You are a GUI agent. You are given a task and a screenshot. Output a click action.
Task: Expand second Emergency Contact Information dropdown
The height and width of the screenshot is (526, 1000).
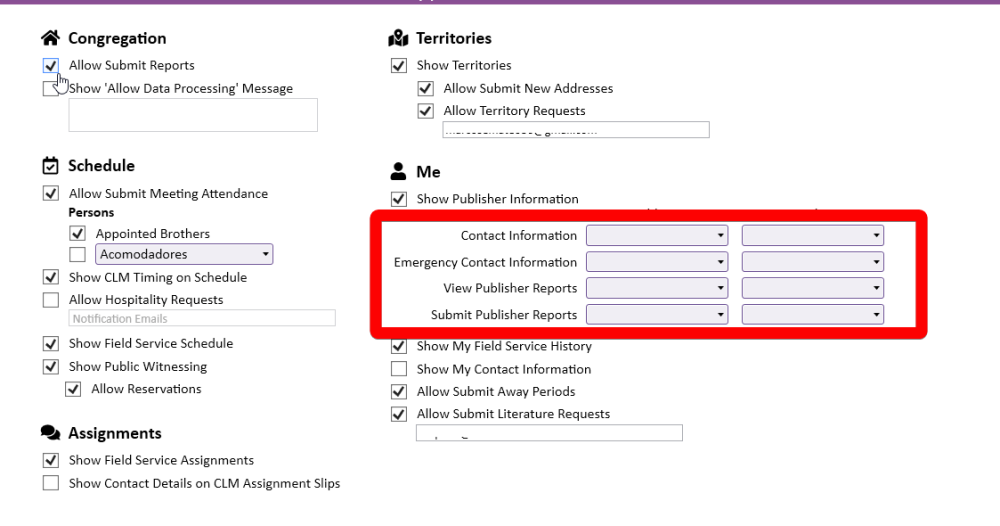(812, 262)
